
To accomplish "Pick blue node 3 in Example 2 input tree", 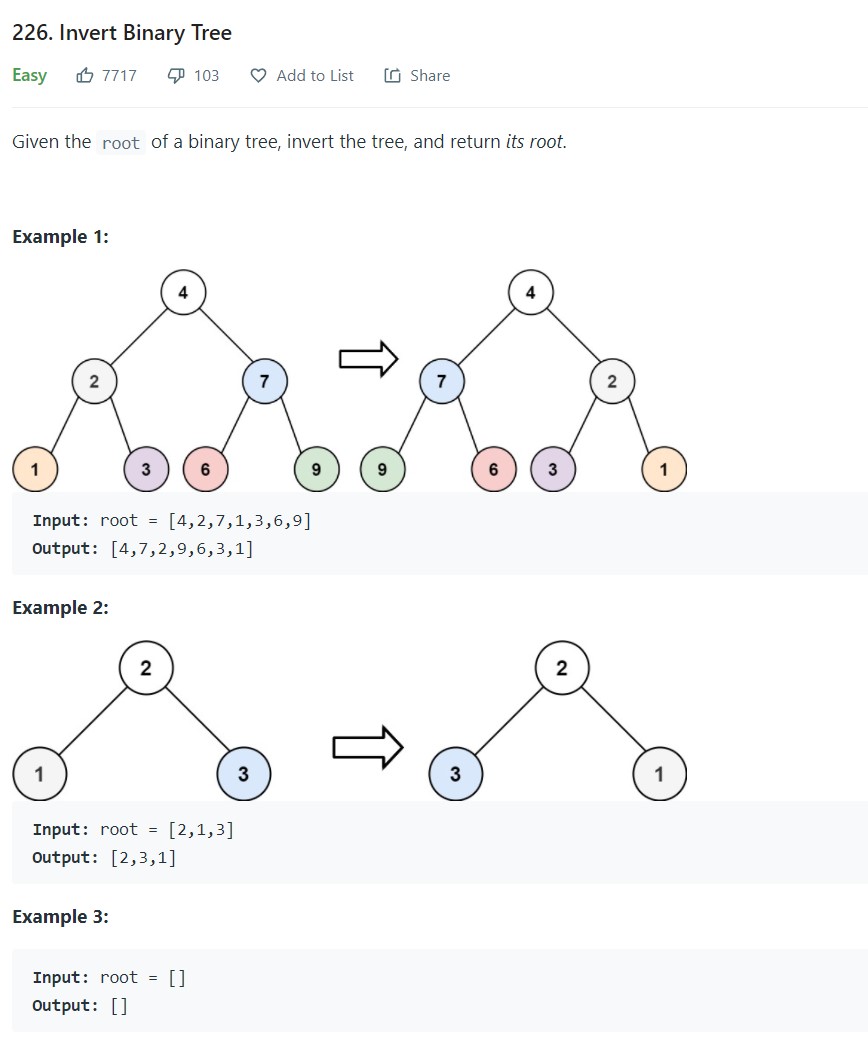I will point(243,774).
